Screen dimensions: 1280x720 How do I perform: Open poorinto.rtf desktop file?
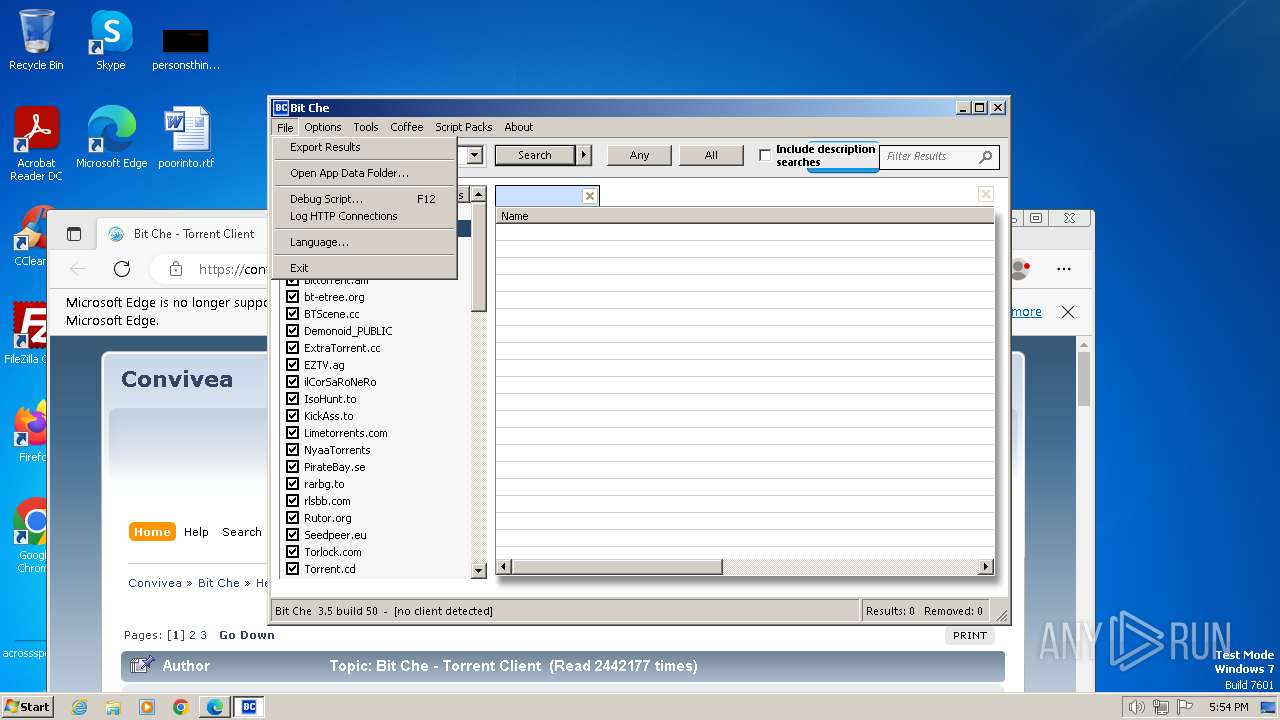click(x=186, y=138)
